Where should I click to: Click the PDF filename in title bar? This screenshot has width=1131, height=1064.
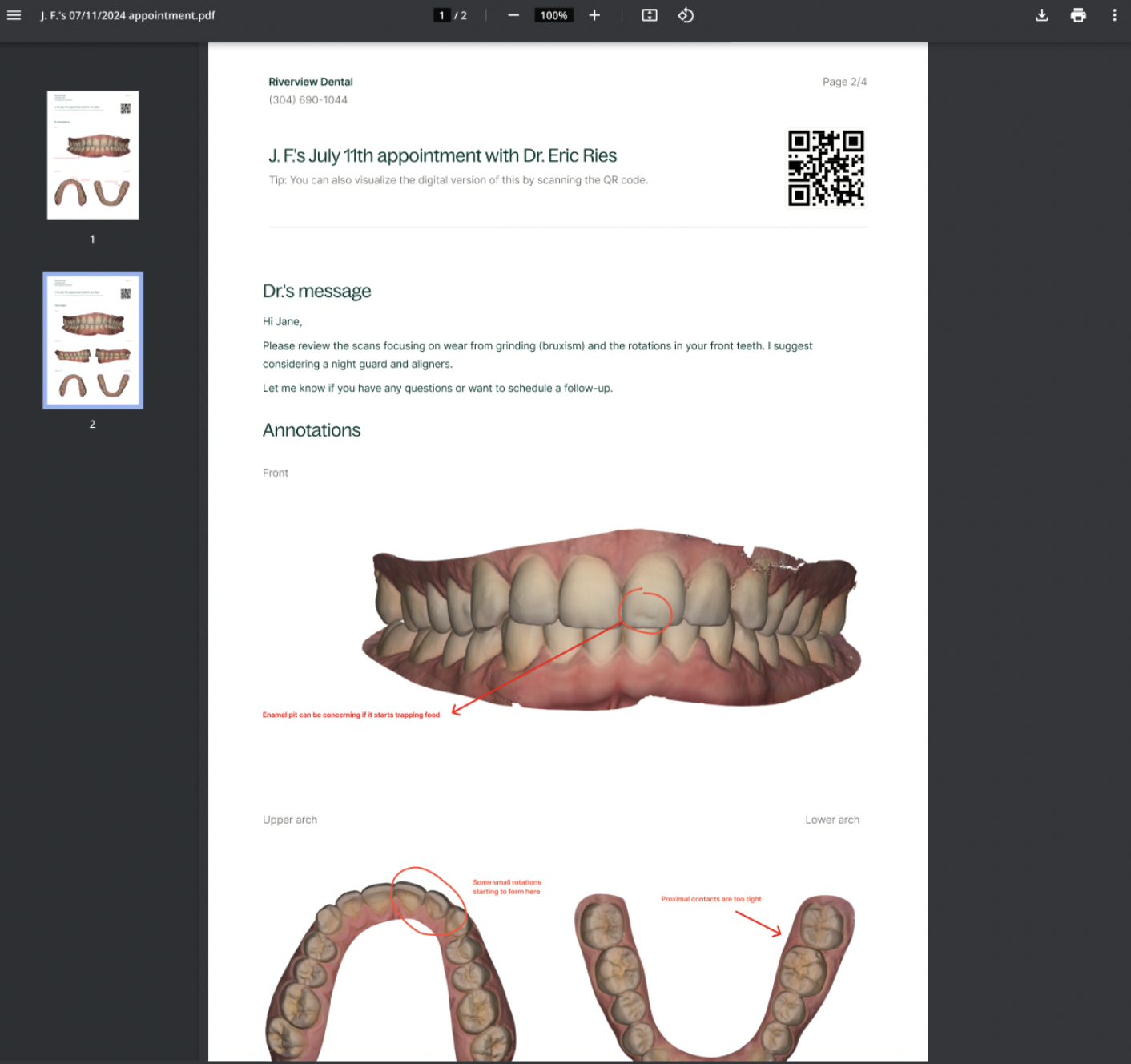point(127,14)
